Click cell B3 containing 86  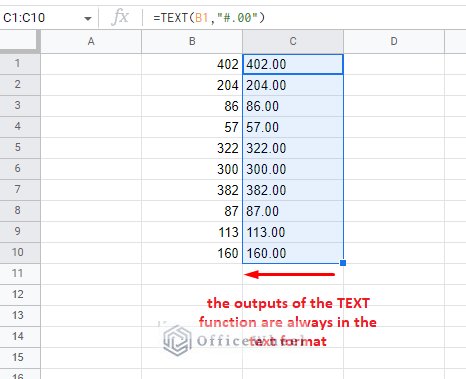[x=192, y=106]
